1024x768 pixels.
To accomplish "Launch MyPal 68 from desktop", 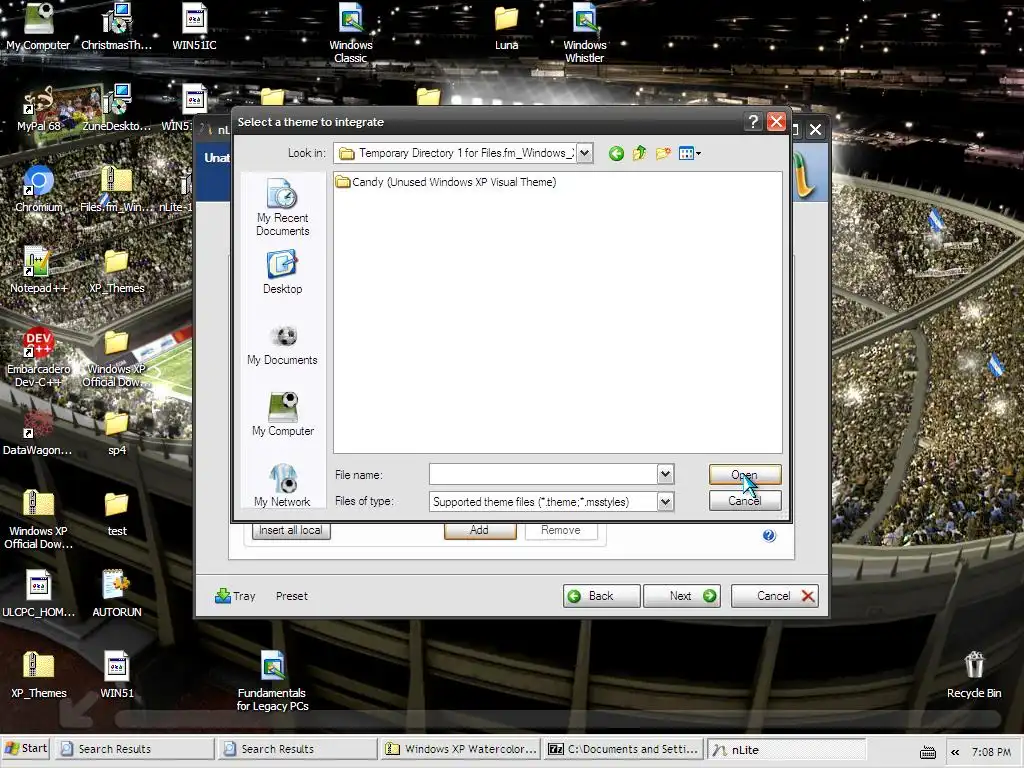I will tap(38, 108).
